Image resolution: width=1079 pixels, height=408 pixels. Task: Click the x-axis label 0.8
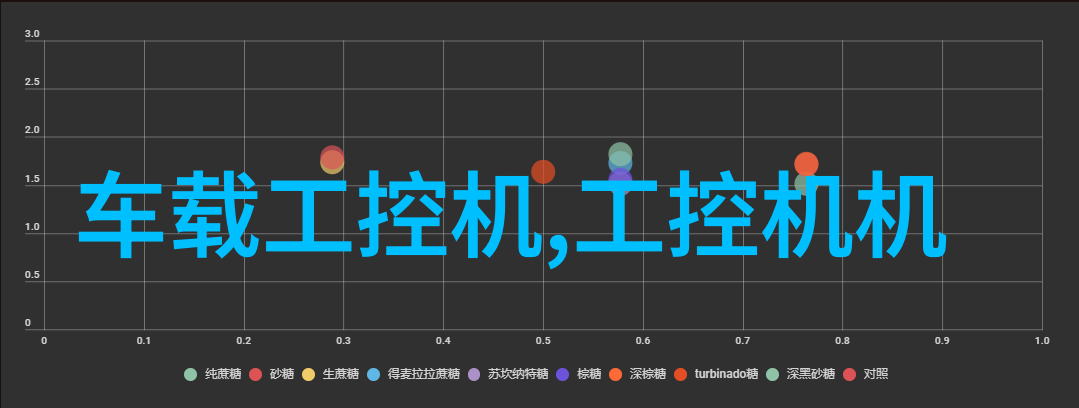click(842, 341)
